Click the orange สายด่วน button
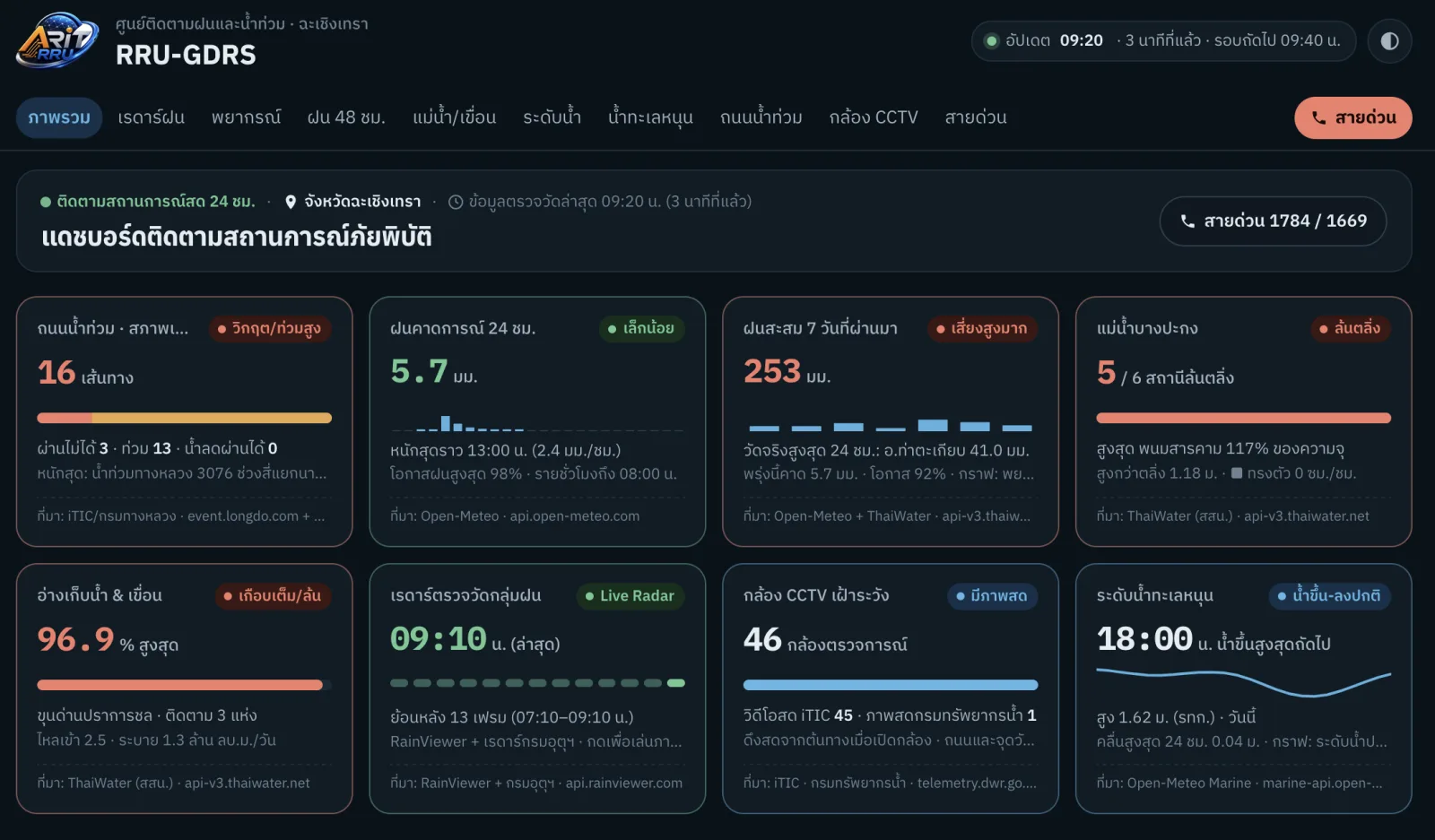The width and height of the screenshot is (1435, 840). [x=1352, y=117]
